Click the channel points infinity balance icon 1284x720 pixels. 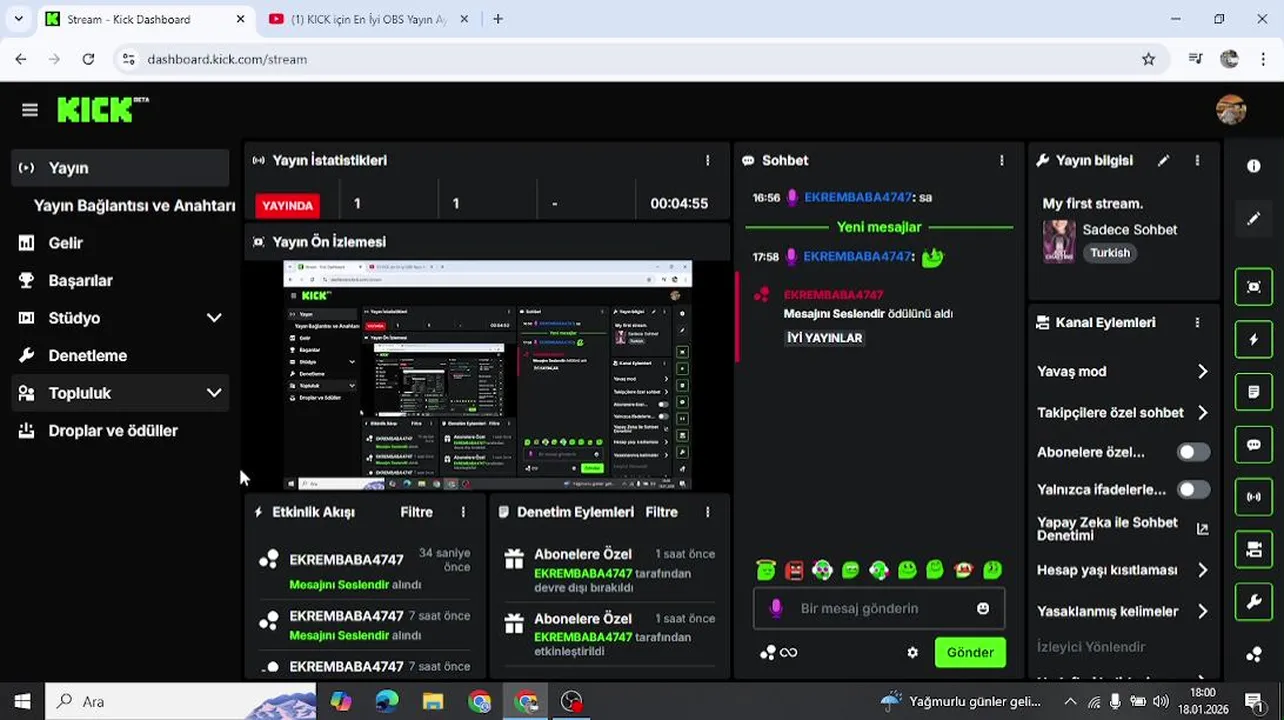pos(778,652)
